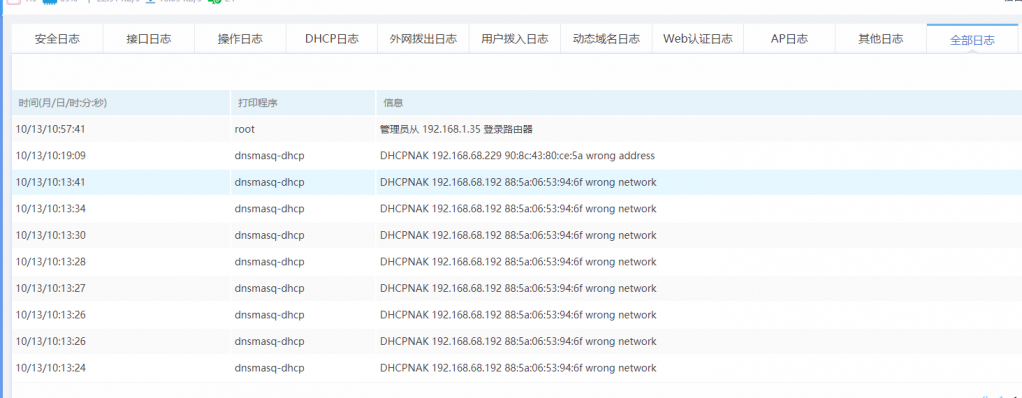The width and height of the screenshot is (1022, 398).
Task: Open the AP日志 tab
Action: 789,39
